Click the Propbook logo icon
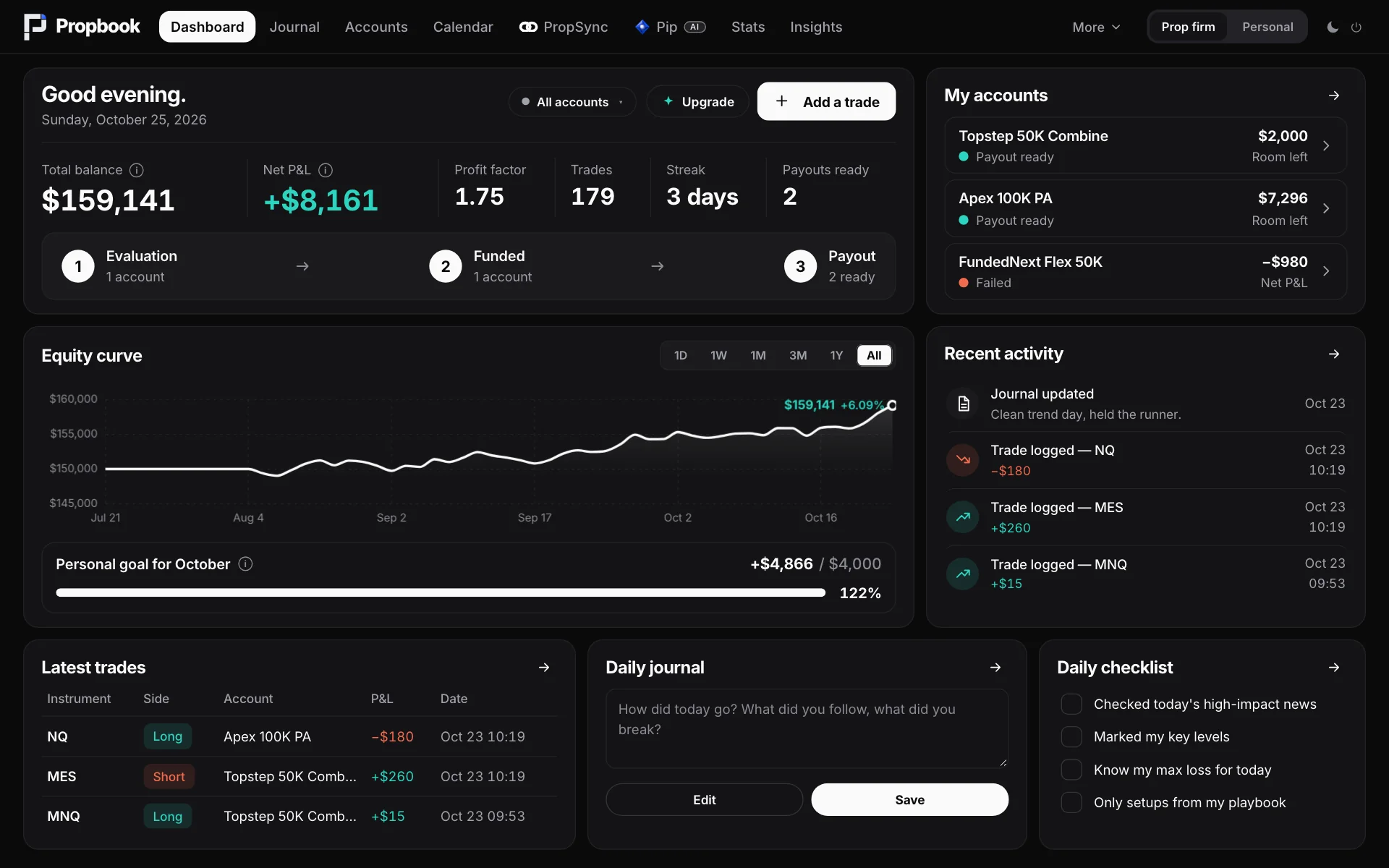Image resolution: width=1389 pixels, height=868 pixels. (x=35, y=27)
